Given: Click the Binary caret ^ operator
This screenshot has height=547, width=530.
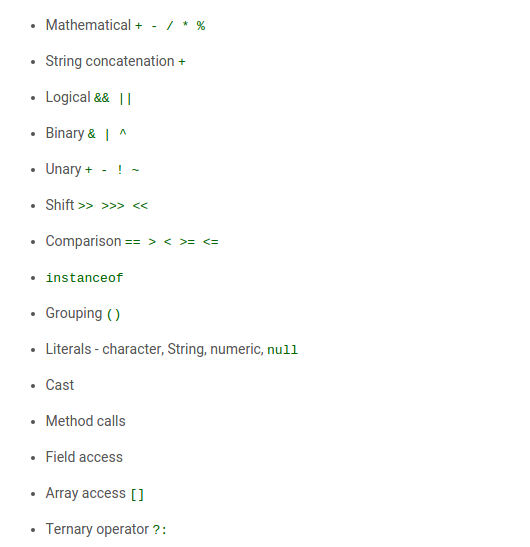Looking at the screenshot, I should click(x=123, y=133).
